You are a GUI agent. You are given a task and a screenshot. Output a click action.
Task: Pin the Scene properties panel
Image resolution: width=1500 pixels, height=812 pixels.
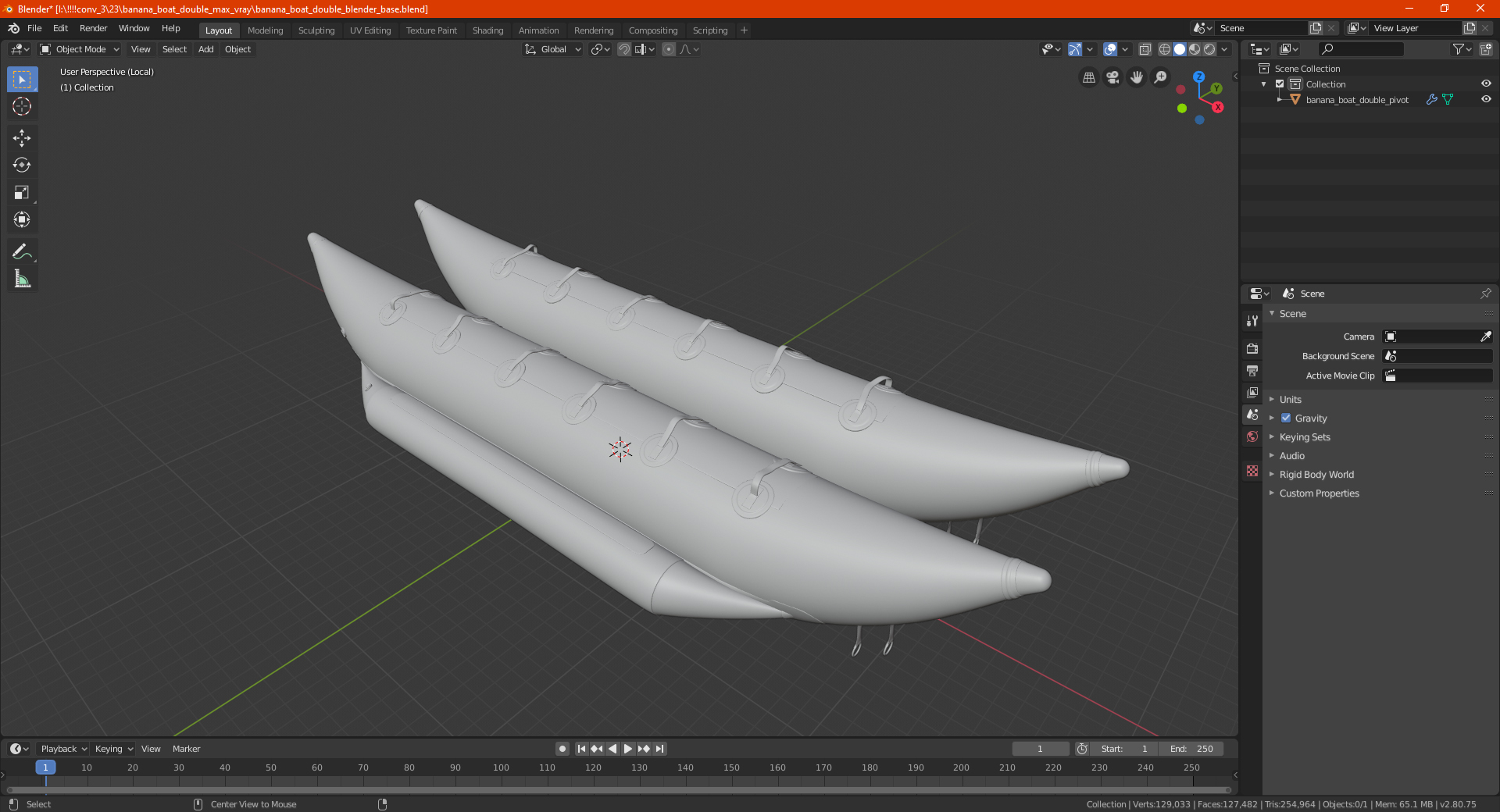[1485, 294]
